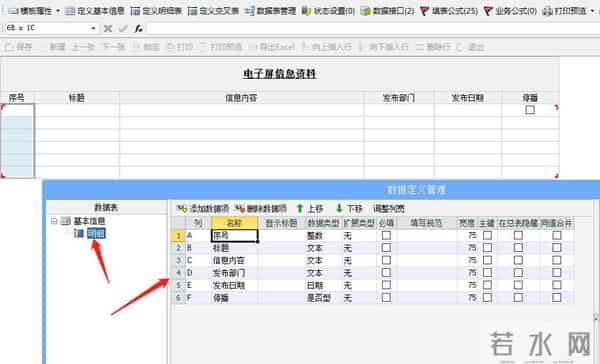Select 整数 data type cell of 序号
Viewport: 600px width, 364px height.
click(323, 235)
